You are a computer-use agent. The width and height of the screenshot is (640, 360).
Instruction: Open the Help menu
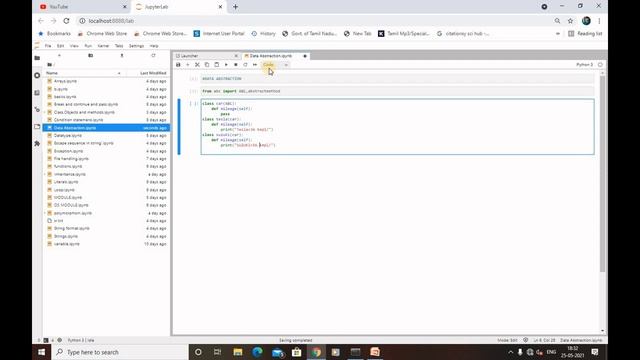[153, 46]
